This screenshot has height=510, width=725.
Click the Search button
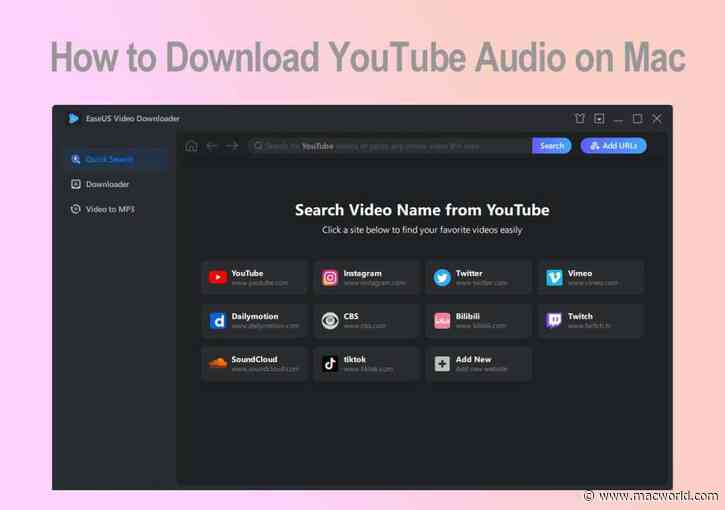552,146
